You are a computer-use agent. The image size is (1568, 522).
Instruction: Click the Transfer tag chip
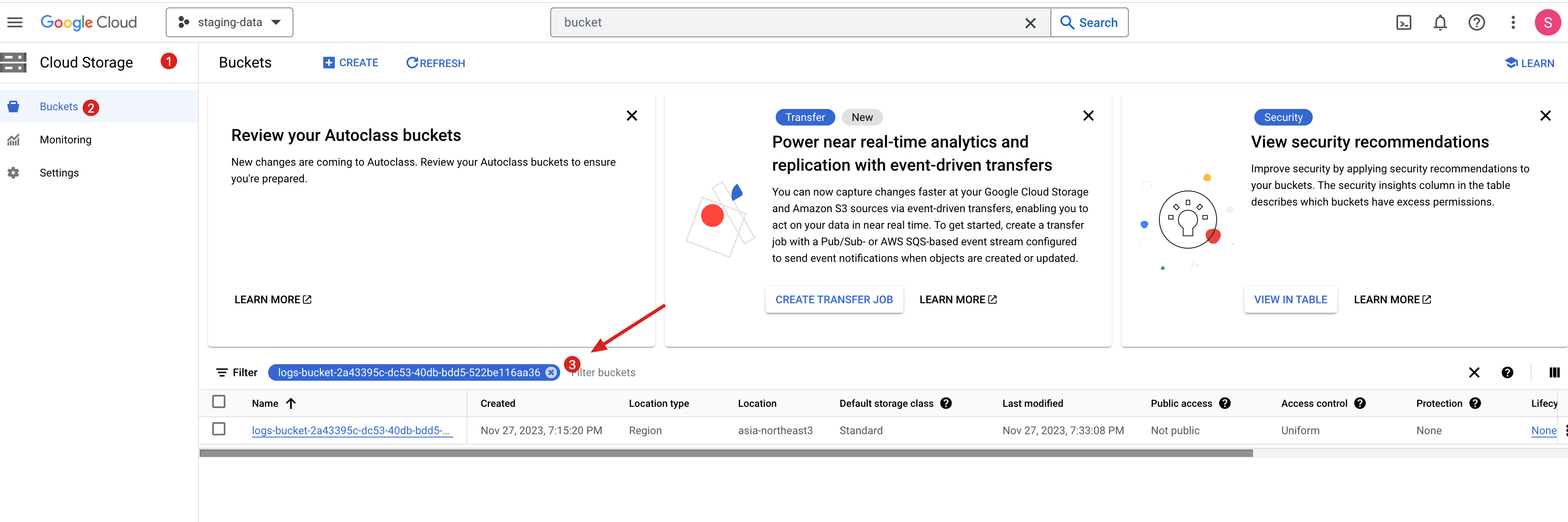coord(805,117)
